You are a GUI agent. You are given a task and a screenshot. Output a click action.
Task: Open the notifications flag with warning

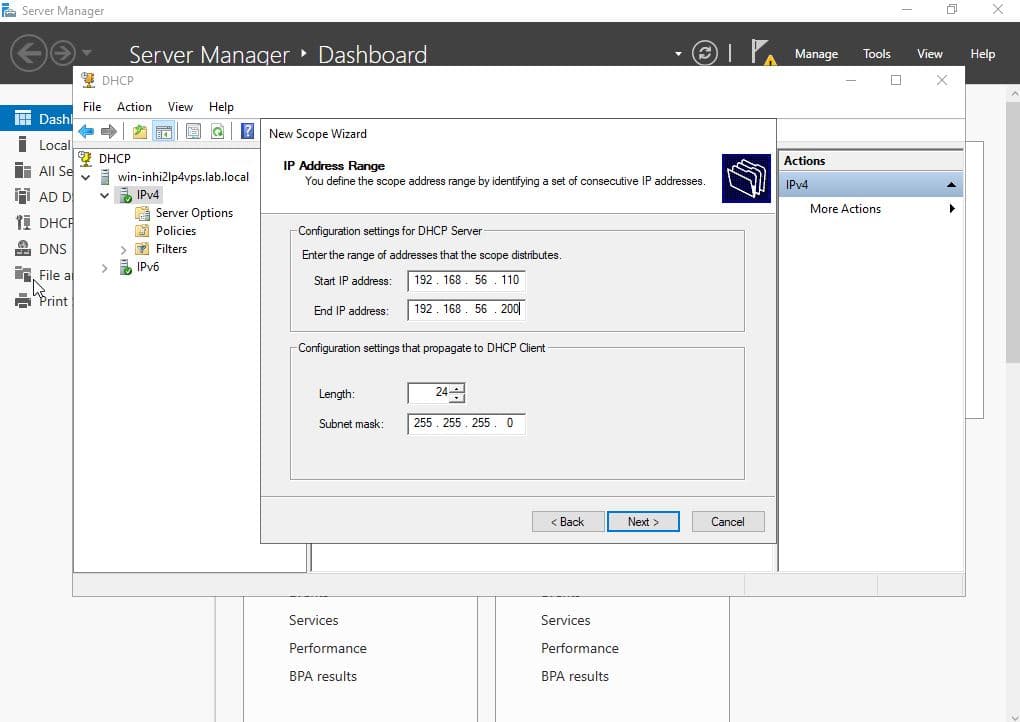pos(762,53)
